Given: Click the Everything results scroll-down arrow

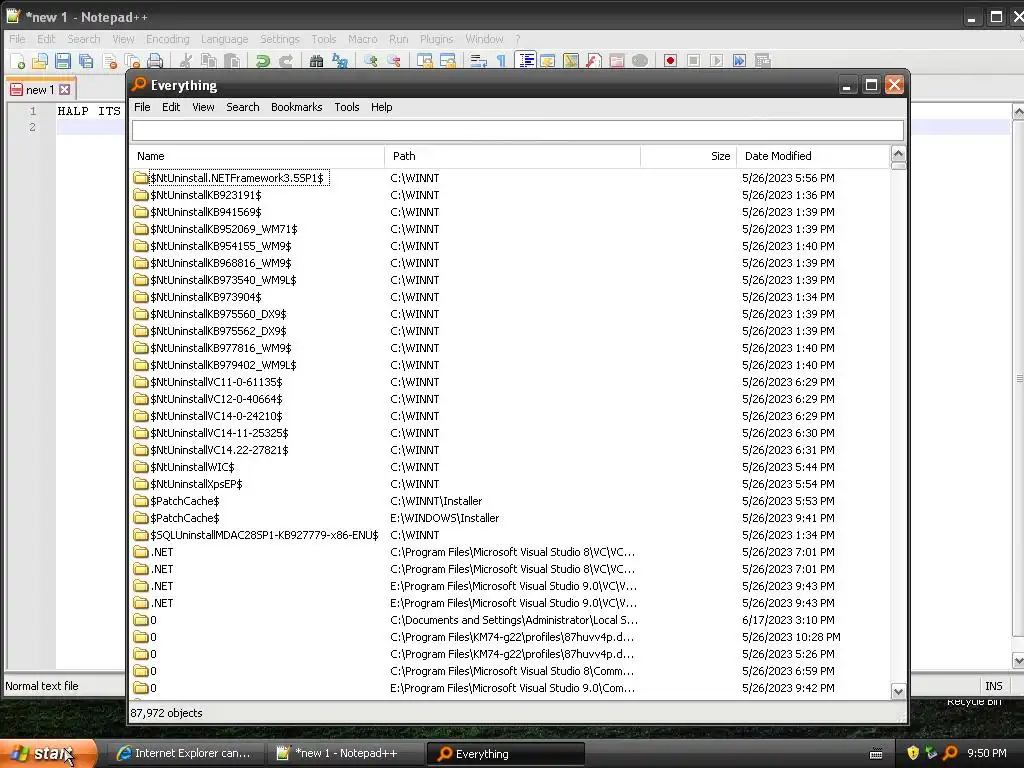Looking at the screenshot, I should pyautogui.click(x=898, y=692).
